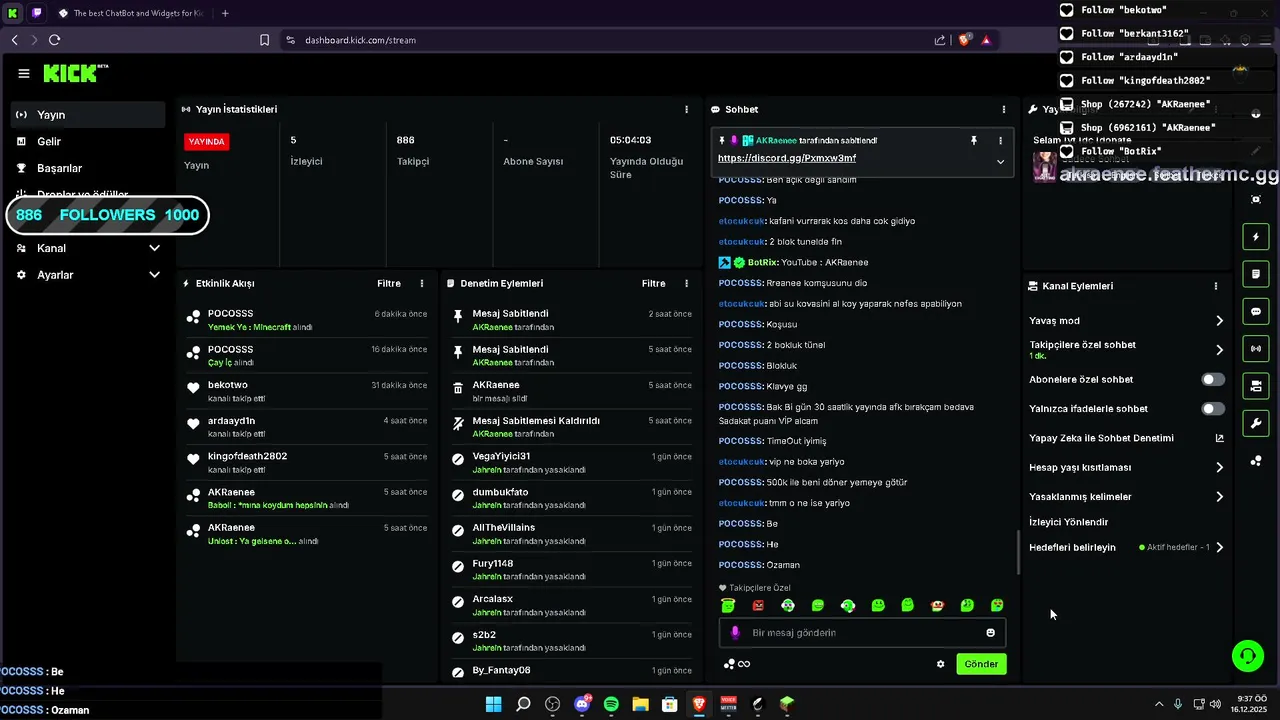This screenshot has width=1280, height=720.
Task: Click the chat panel scrollbar
Action: (1018, 551)
